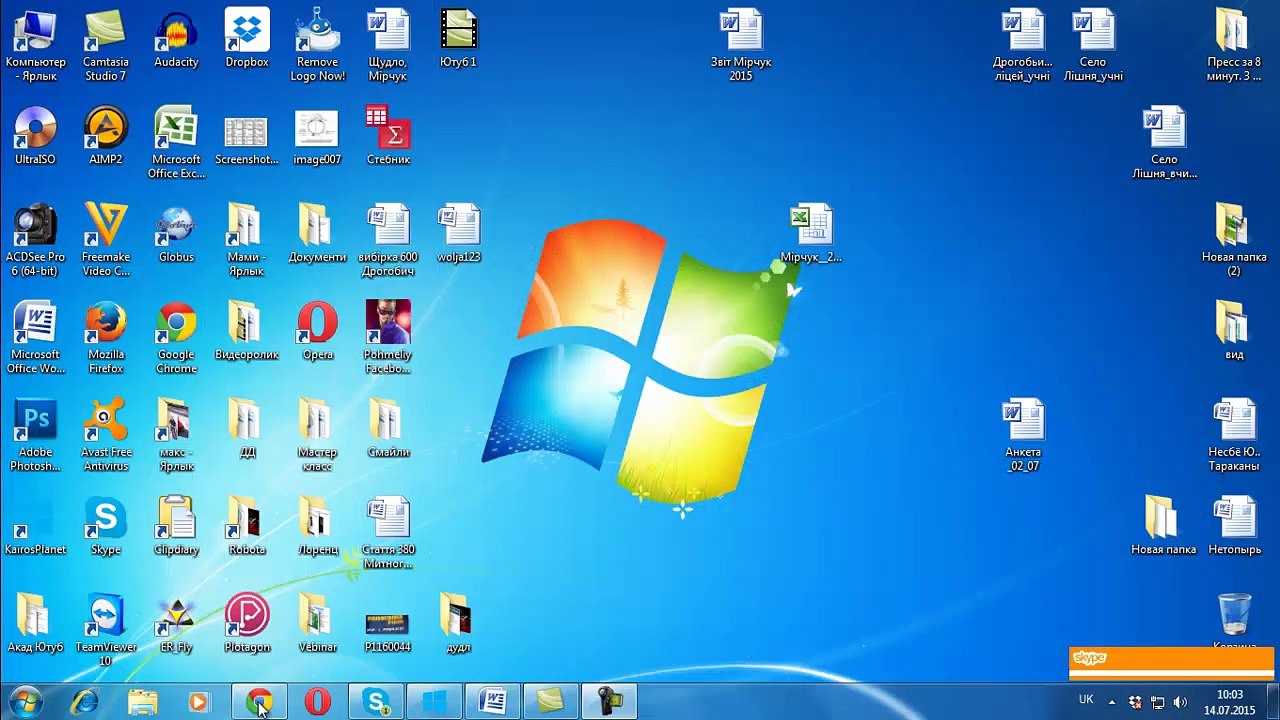
Task: Select the Dropbox desktop icon
Action: pyautogui.click(x=247, y=40)
